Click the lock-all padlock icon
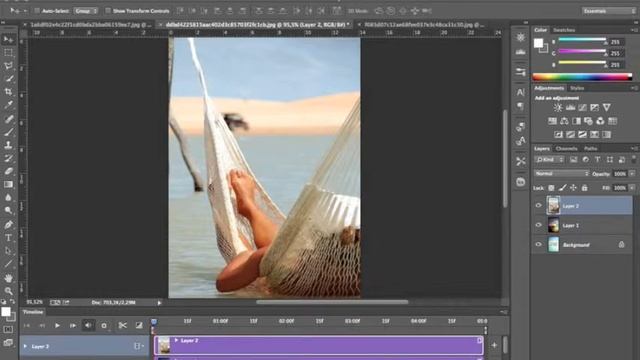Screen dimensions: 640x360 (584, 188)
